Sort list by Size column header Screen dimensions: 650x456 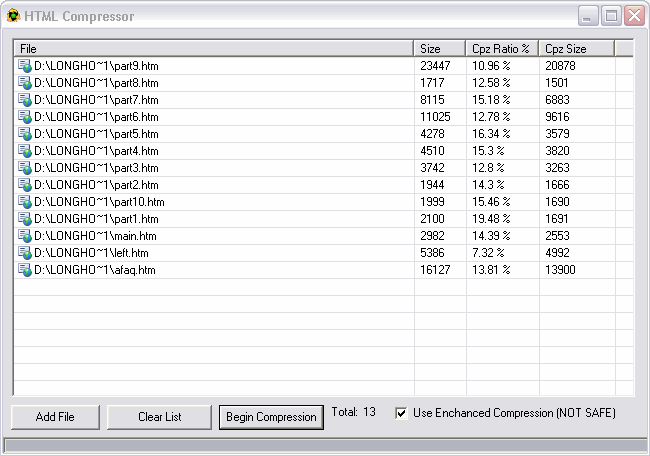pos(440,48)
